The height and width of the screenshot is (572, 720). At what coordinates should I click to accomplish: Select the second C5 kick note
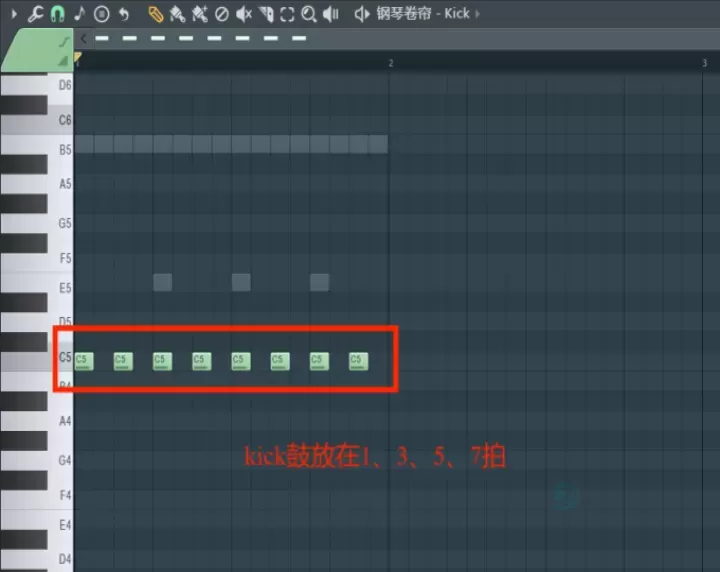coord(123,361)
